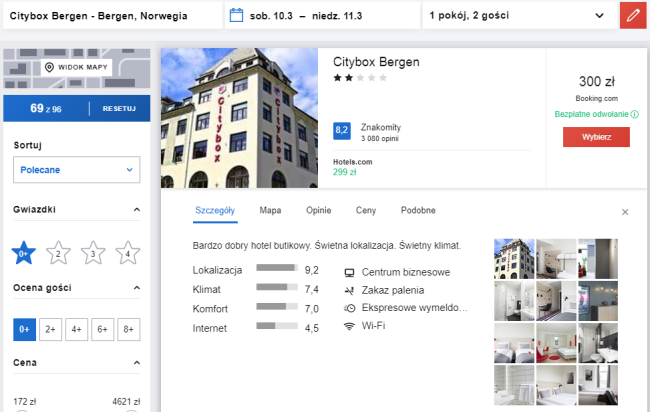Click the Hotels.com 299 zł offer

(x=353, y=167)
